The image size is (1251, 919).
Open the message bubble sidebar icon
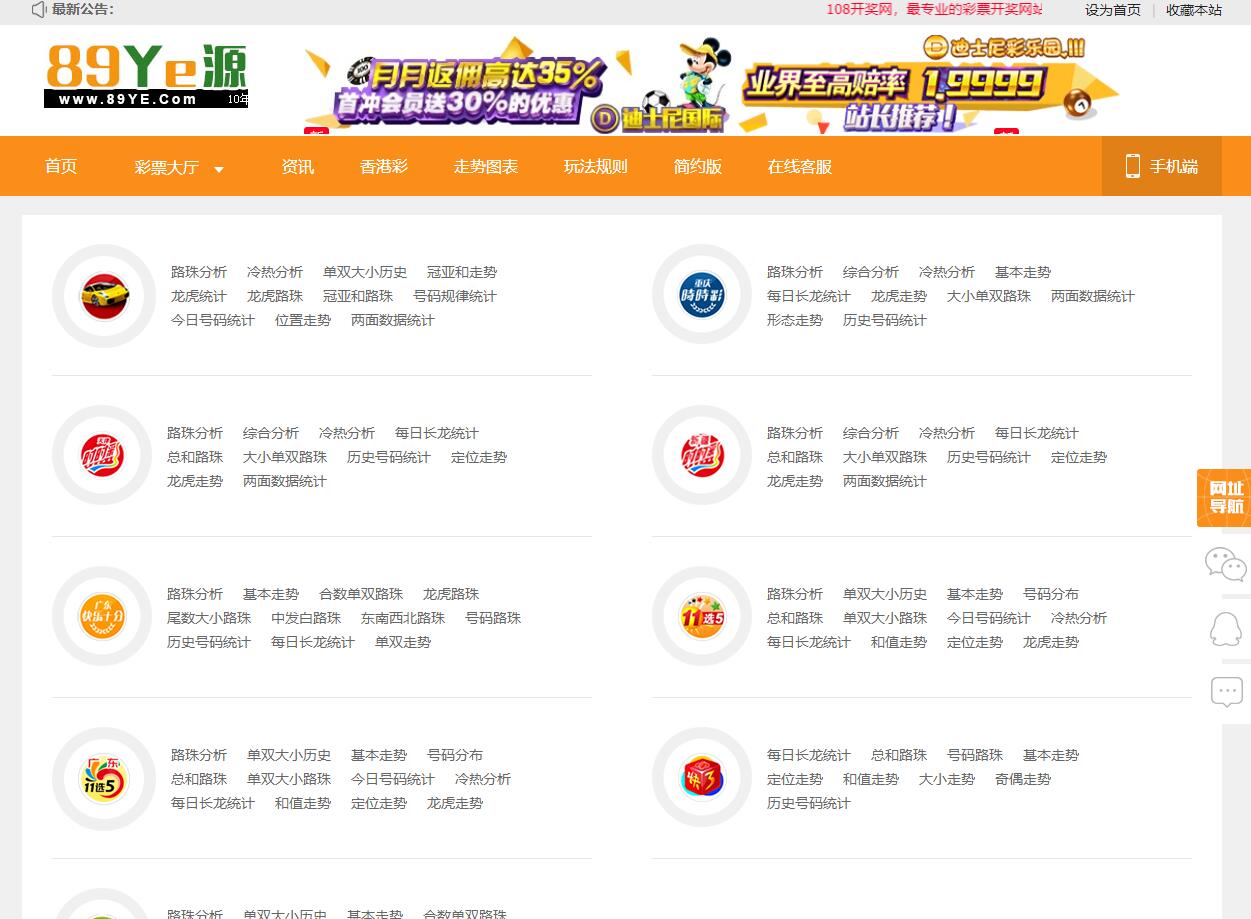tap(1226, 692)
